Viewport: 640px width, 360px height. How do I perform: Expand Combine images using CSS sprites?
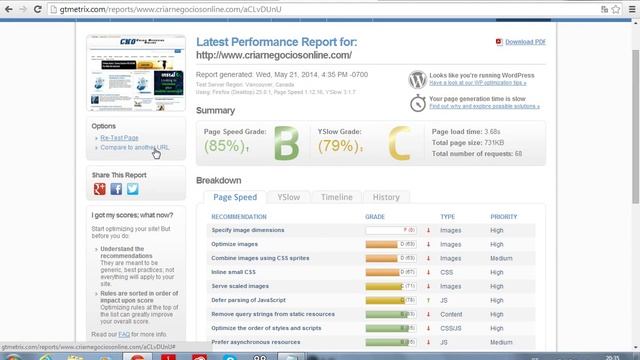(x=260, y=258)
